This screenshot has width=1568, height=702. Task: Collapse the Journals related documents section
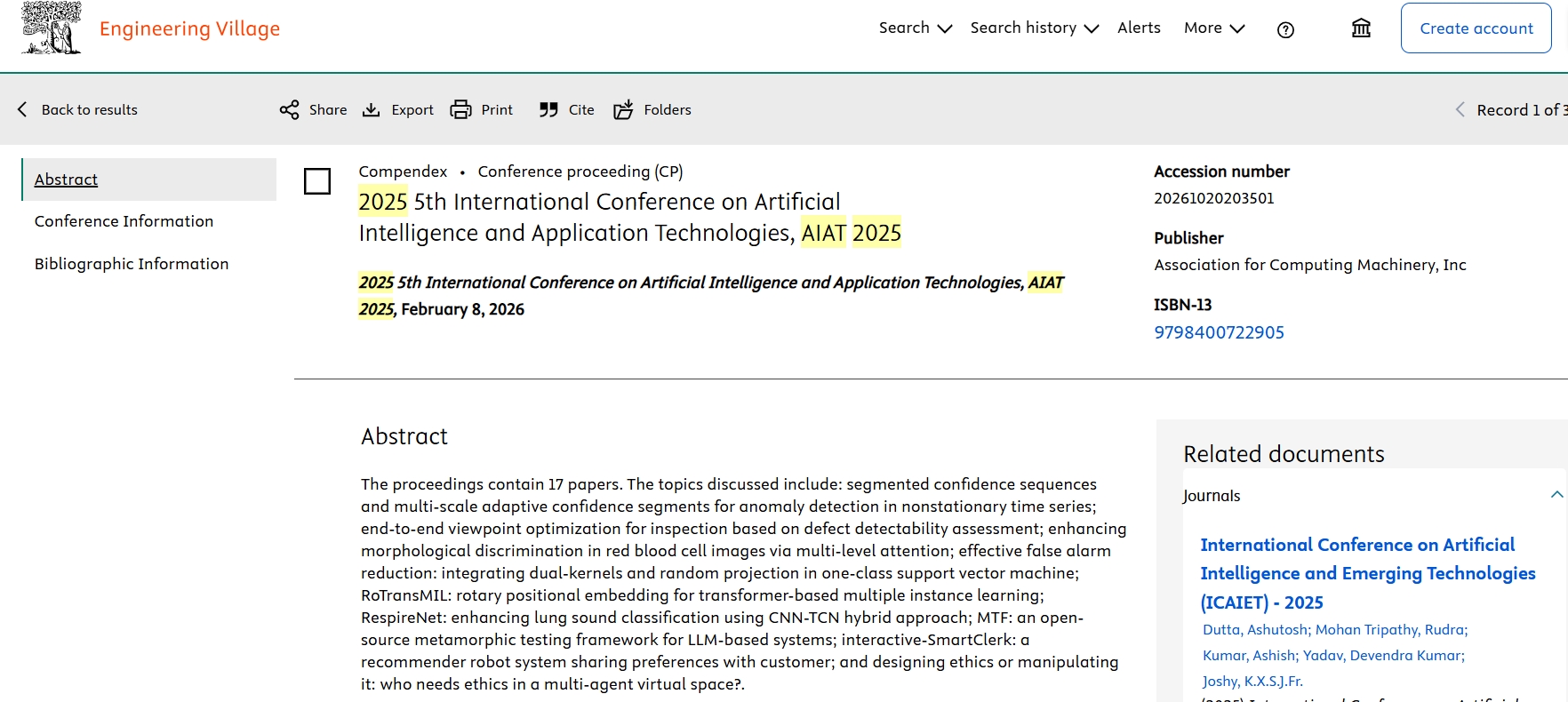point(1556,495)
